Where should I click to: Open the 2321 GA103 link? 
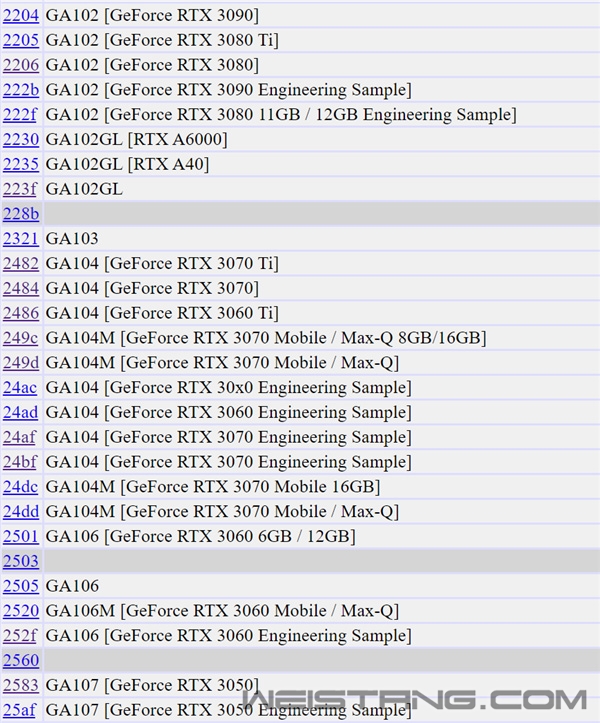pos(20,239)
